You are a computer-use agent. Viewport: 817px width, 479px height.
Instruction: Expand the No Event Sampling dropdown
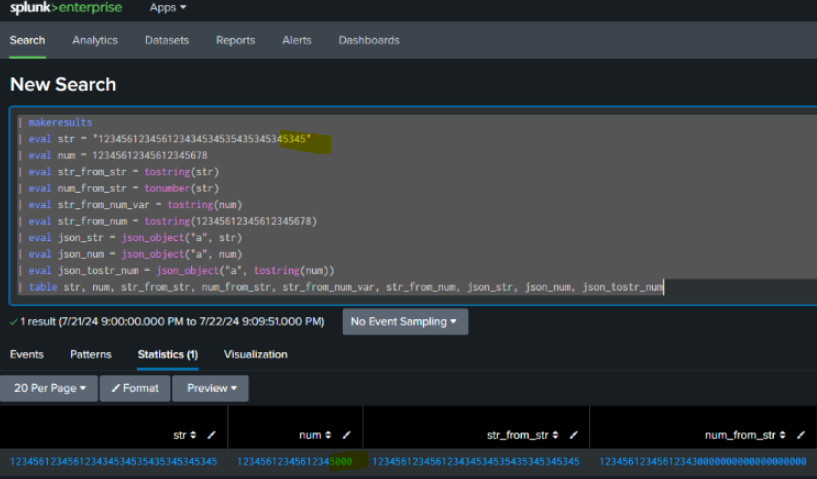pos(405,322)
